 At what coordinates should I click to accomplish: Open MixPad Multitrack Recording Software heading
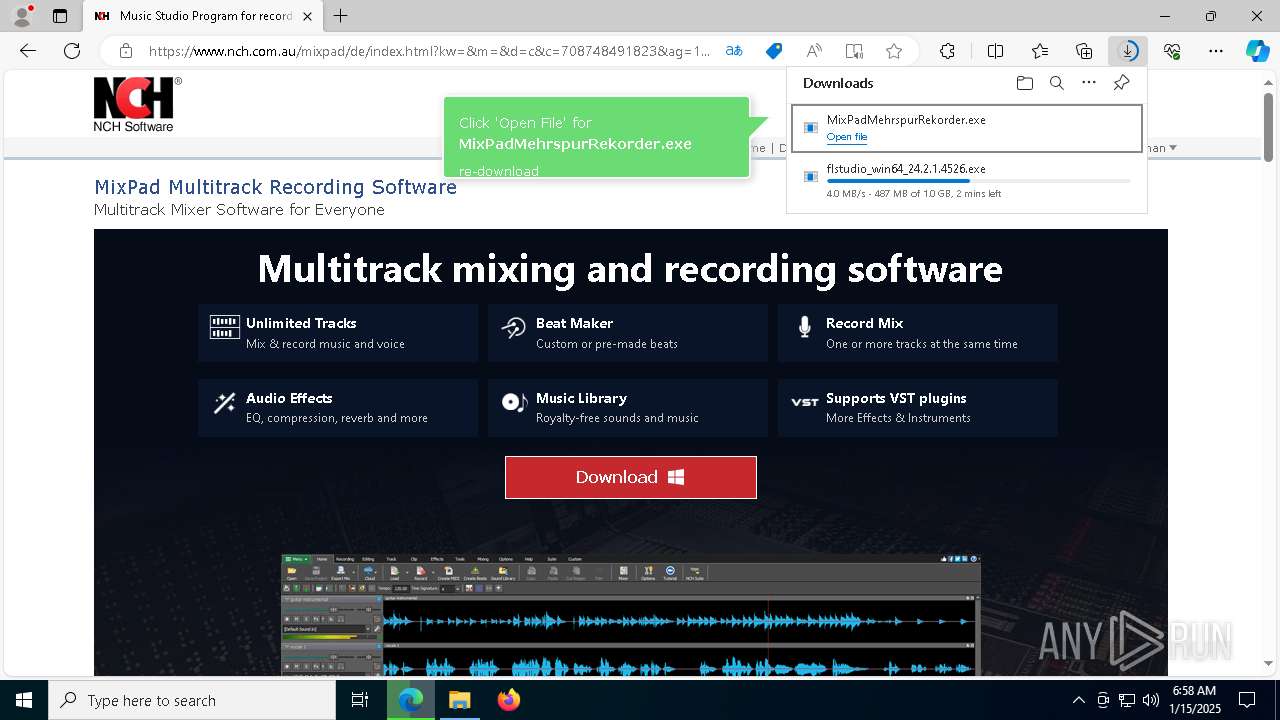275,187
